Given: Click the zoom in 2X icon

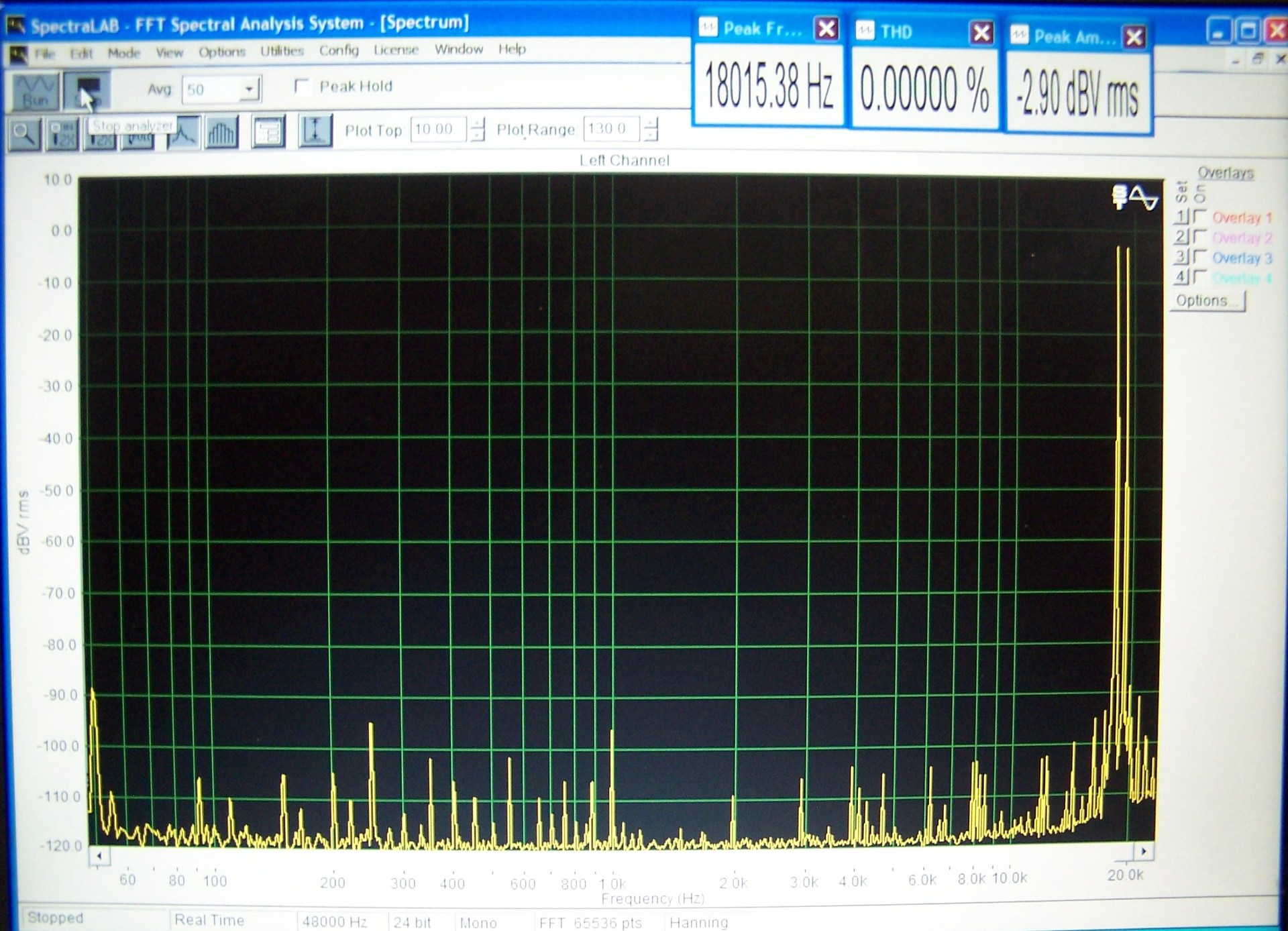Looking at the screenshot, I should tap(63, 133).
